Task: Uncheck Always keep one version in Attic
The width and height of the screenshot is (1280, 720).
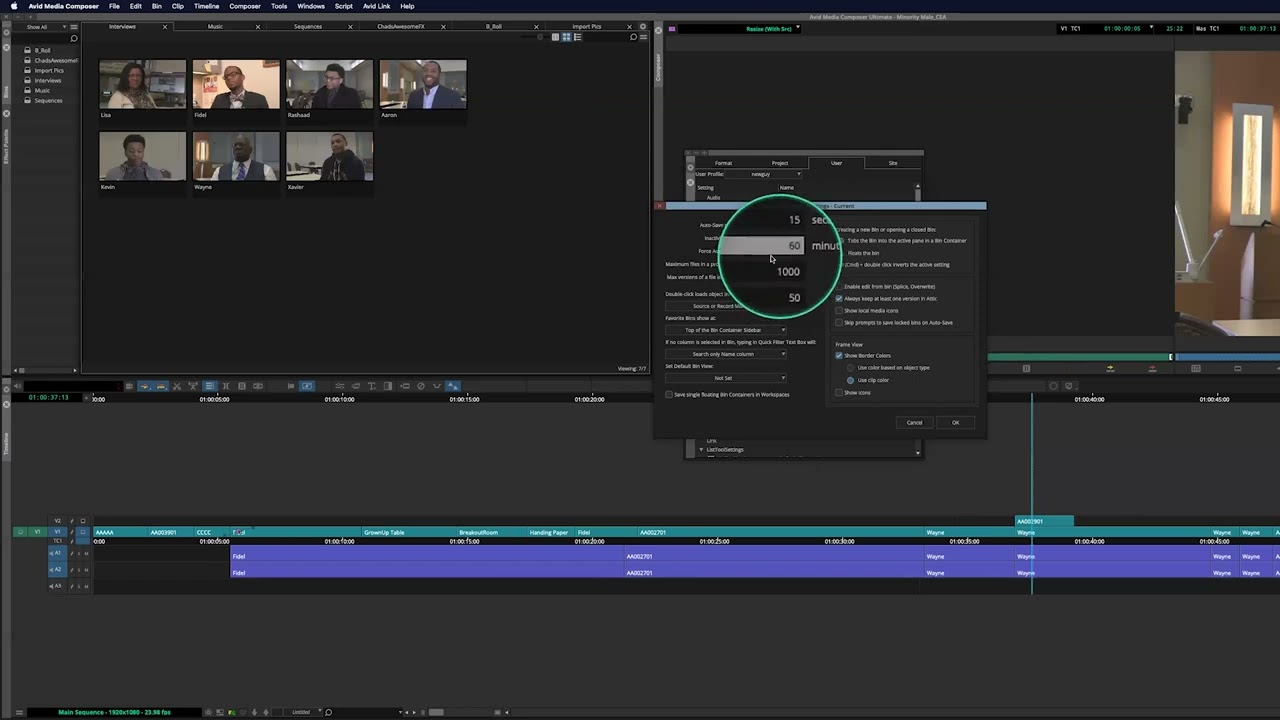Action: pyautogui.click(x=839, y=298)
